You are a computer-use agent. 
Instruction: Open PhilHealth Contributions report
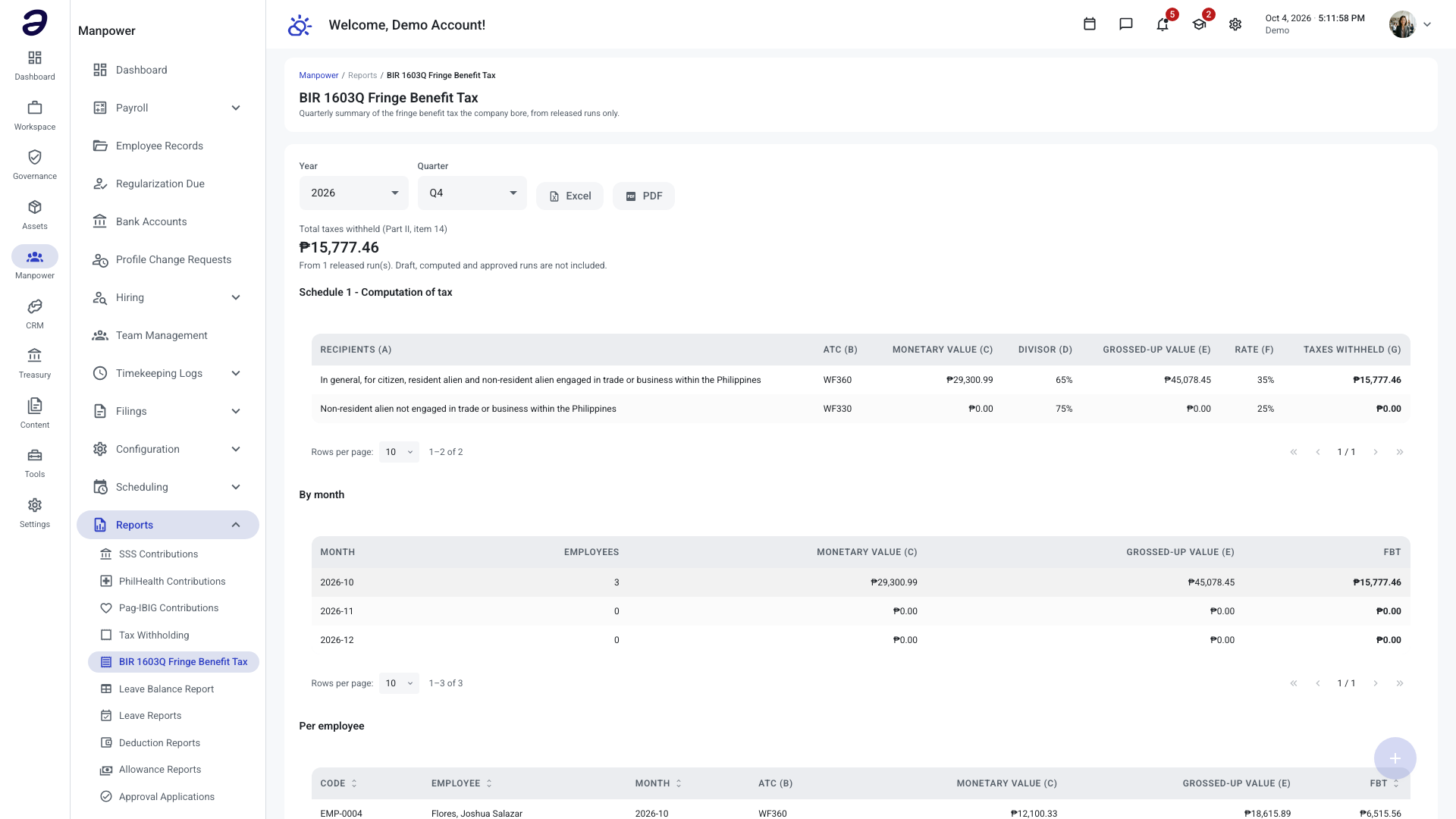[174, 582]
